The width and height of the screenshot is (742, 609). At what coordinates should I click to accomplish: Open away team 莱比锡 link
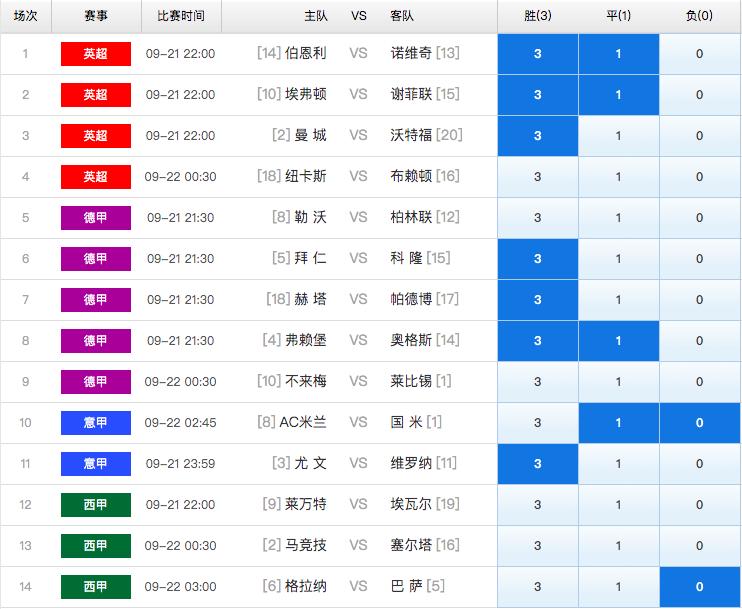411,381
